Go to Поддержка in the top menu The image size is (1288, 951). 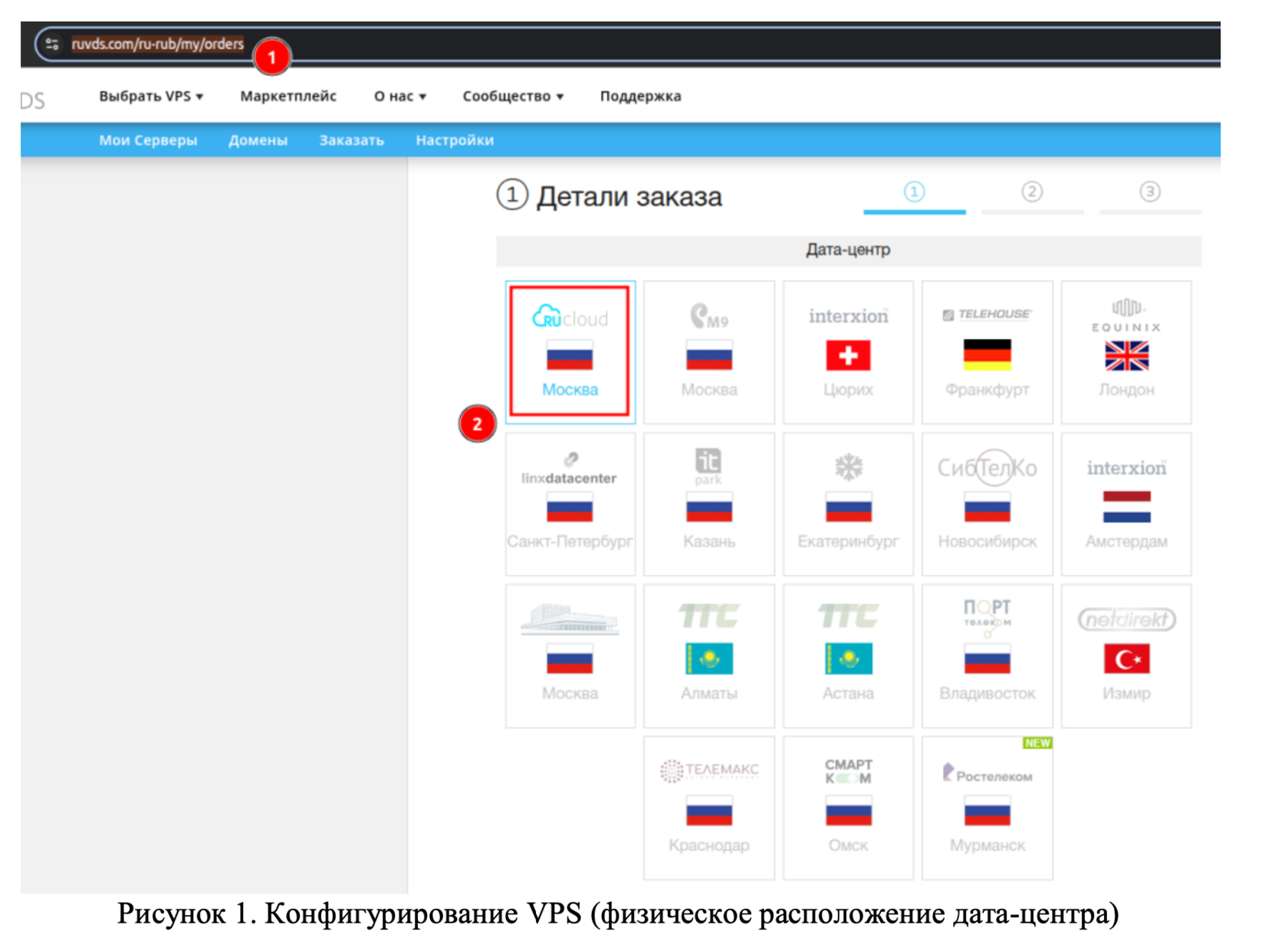[640, 97]
